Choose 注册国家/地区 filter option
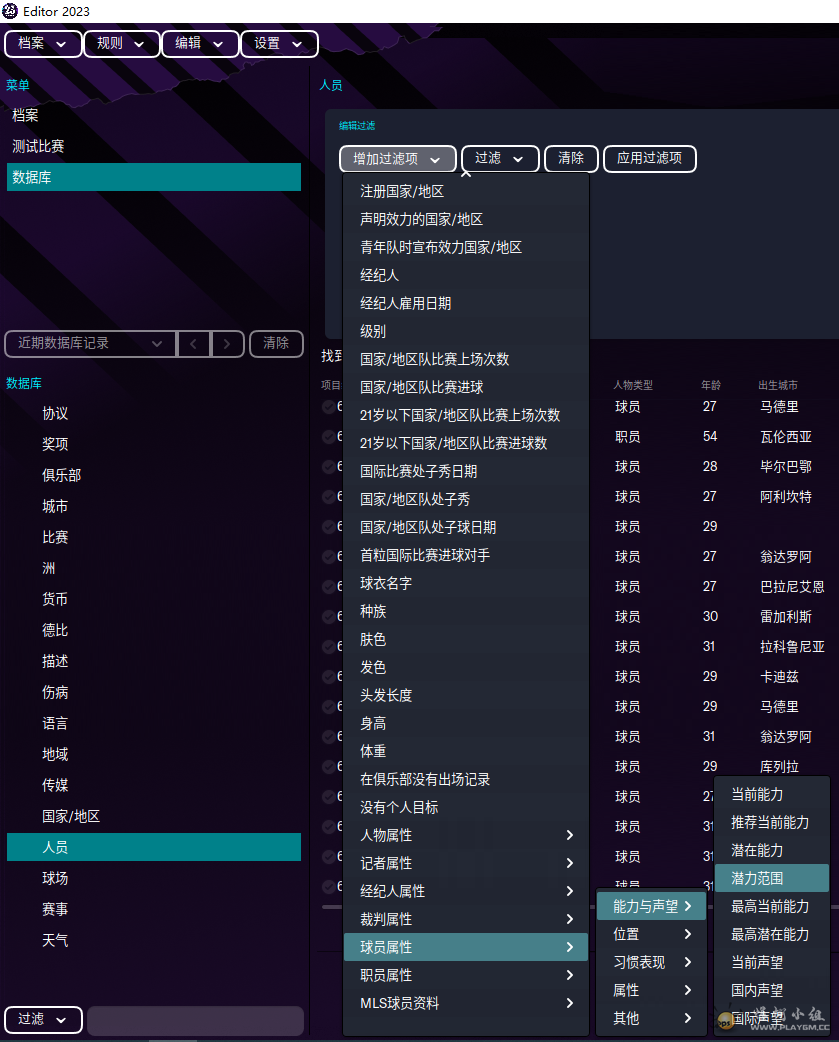This screenshot has height=1042, width=839. pyautogui.click(x=402, y=191)
